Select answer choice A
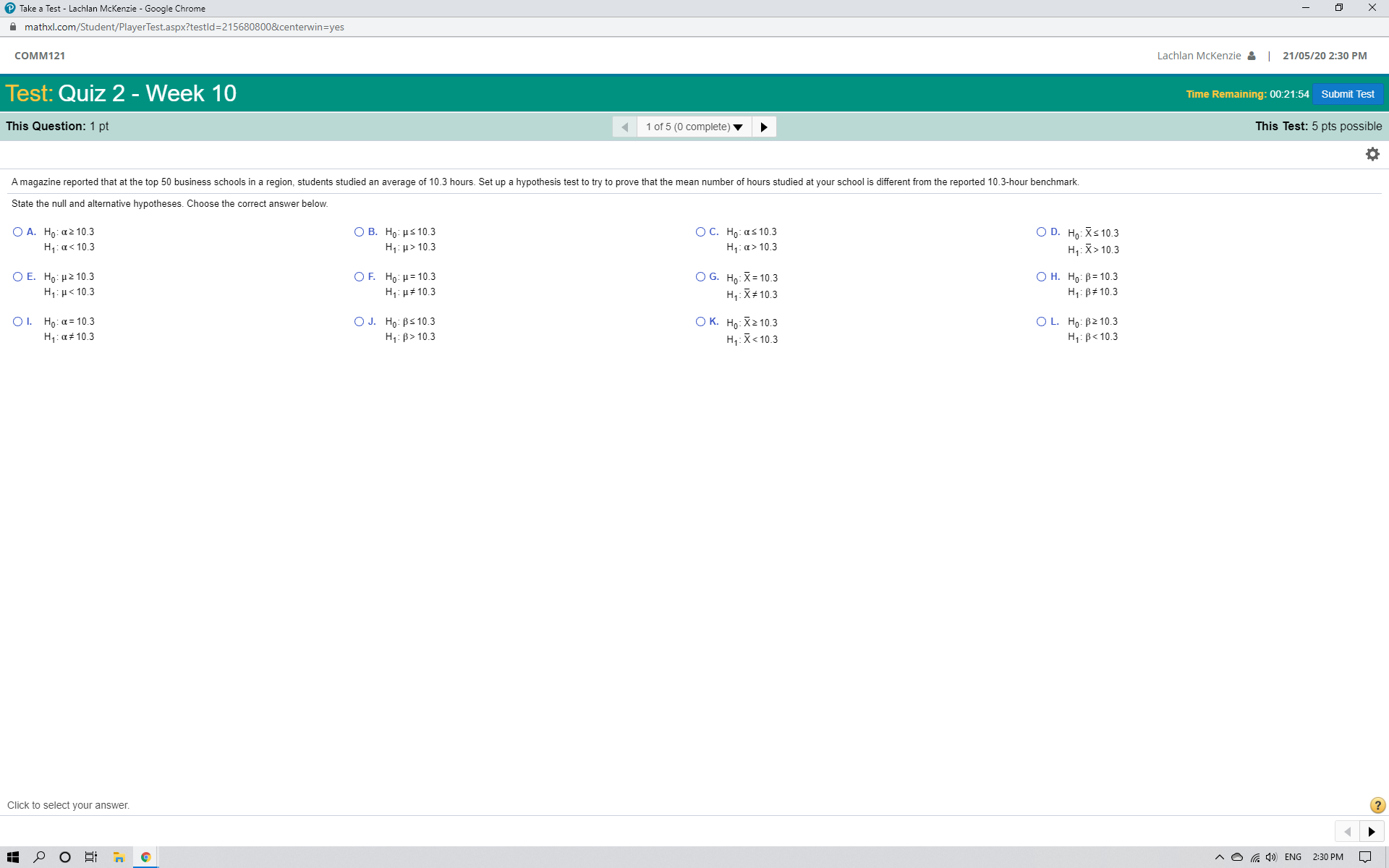The height and width of the screenshot is (868, 1389). coord(17,231)
